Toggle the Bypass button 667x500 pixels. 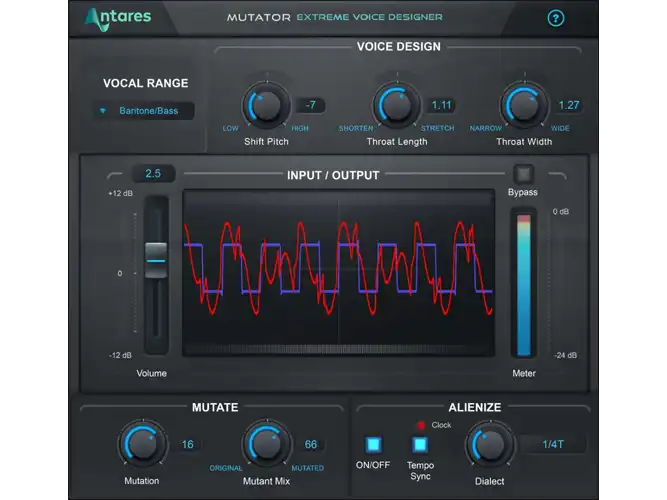click(523, 174)
